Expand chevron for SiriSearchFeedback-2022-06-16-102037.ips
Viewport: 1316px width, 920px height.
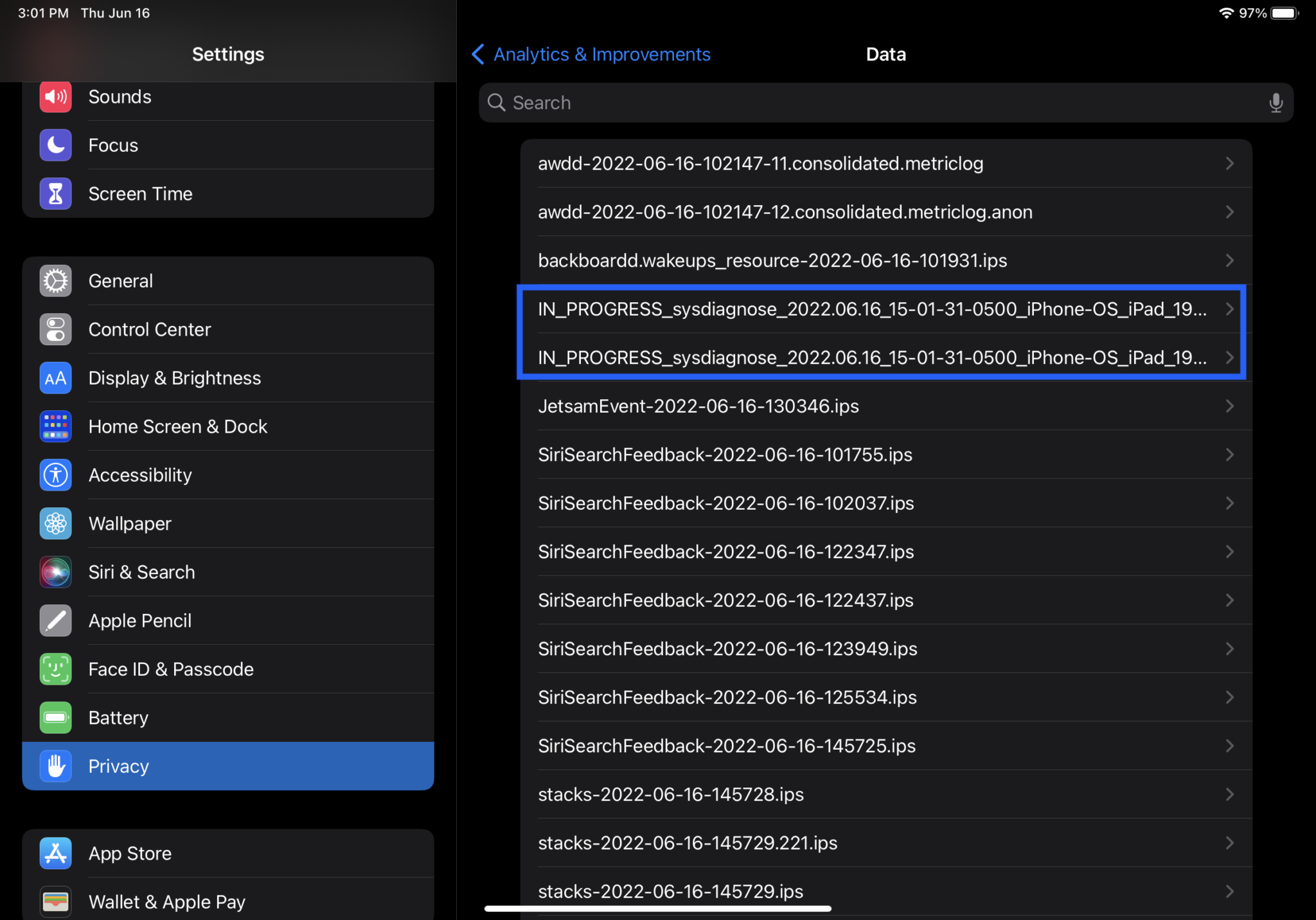(1229, 503)
